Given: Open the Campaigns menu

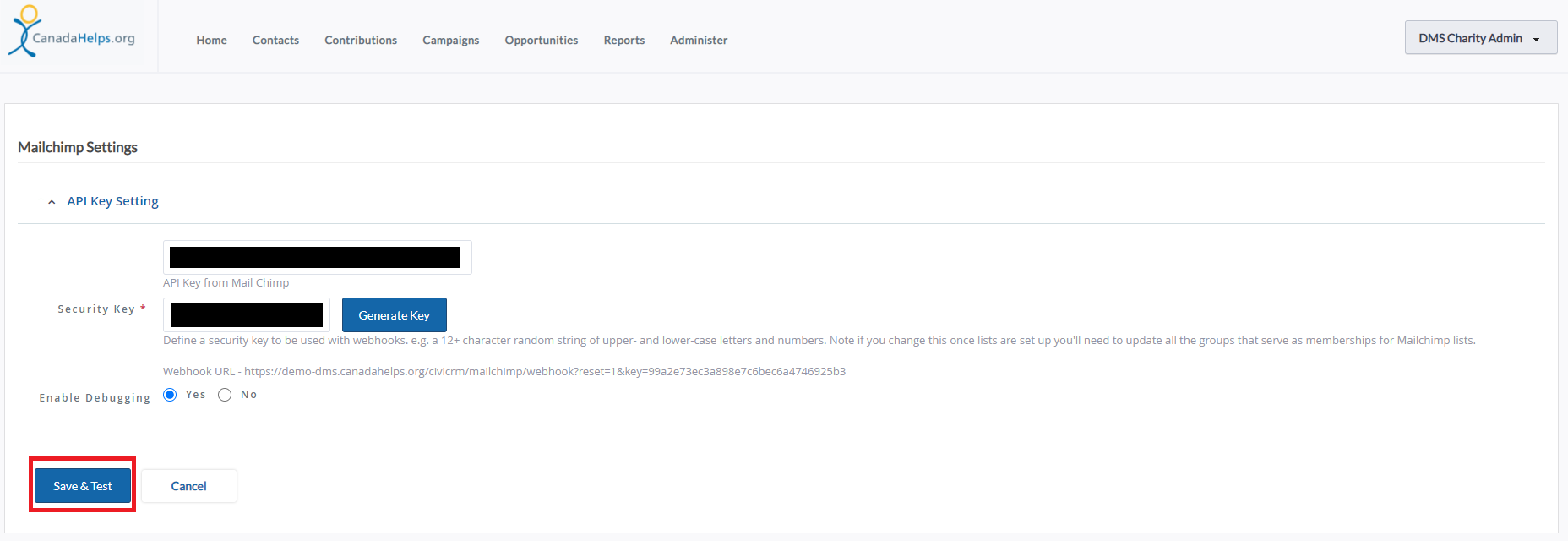Looking at the screenshot, I should click(450, 40).
